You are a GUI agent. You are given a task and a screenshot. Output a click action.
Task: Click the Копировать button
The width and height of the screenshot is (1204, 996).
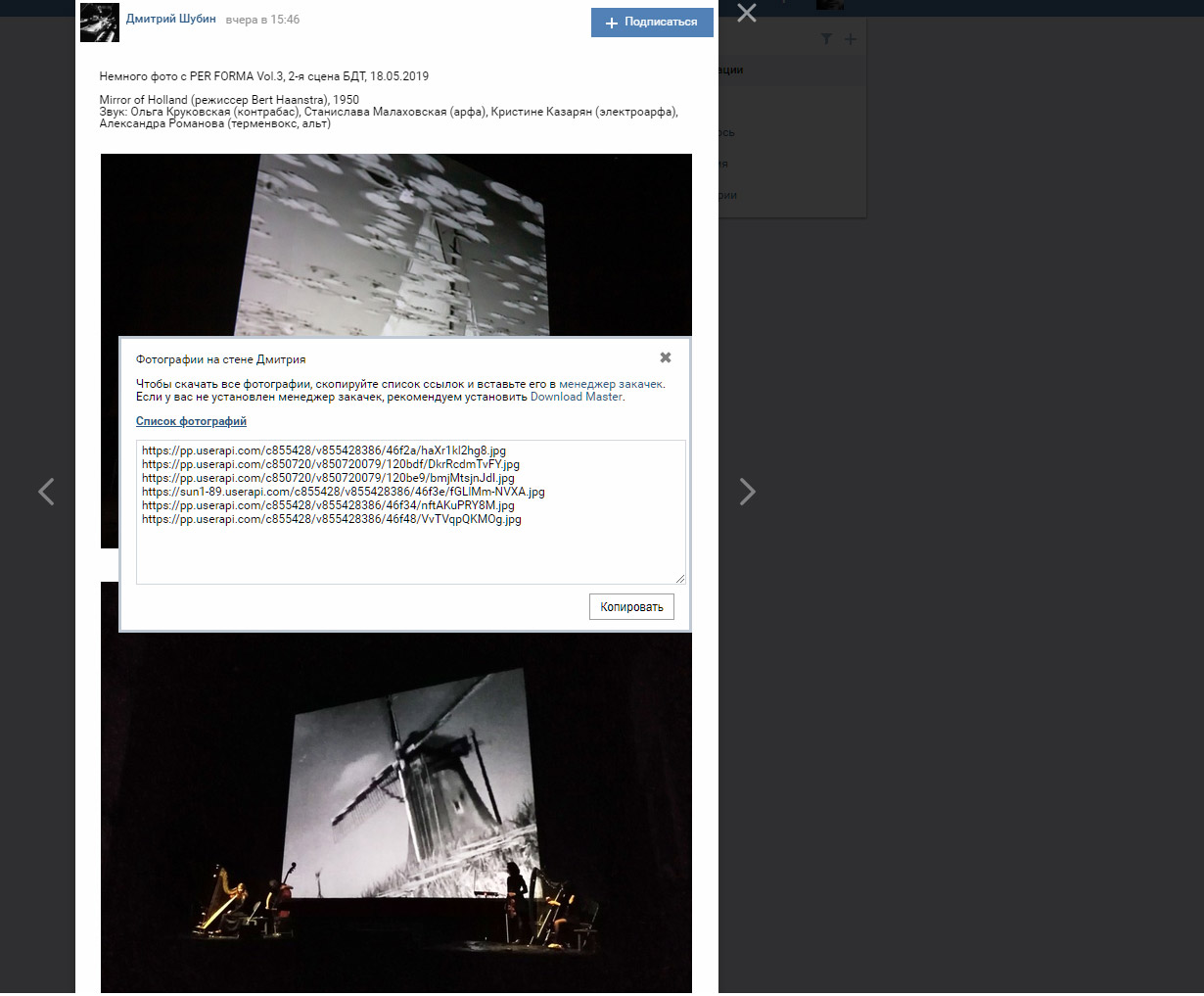click(x=631, y=607)
